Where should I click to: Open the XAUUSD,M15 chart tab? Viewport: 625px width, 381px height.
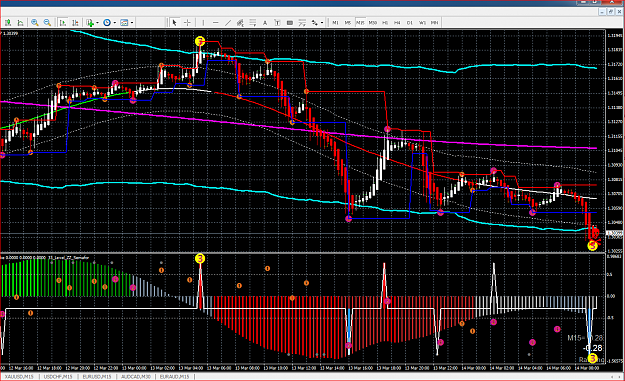(19, 377)
